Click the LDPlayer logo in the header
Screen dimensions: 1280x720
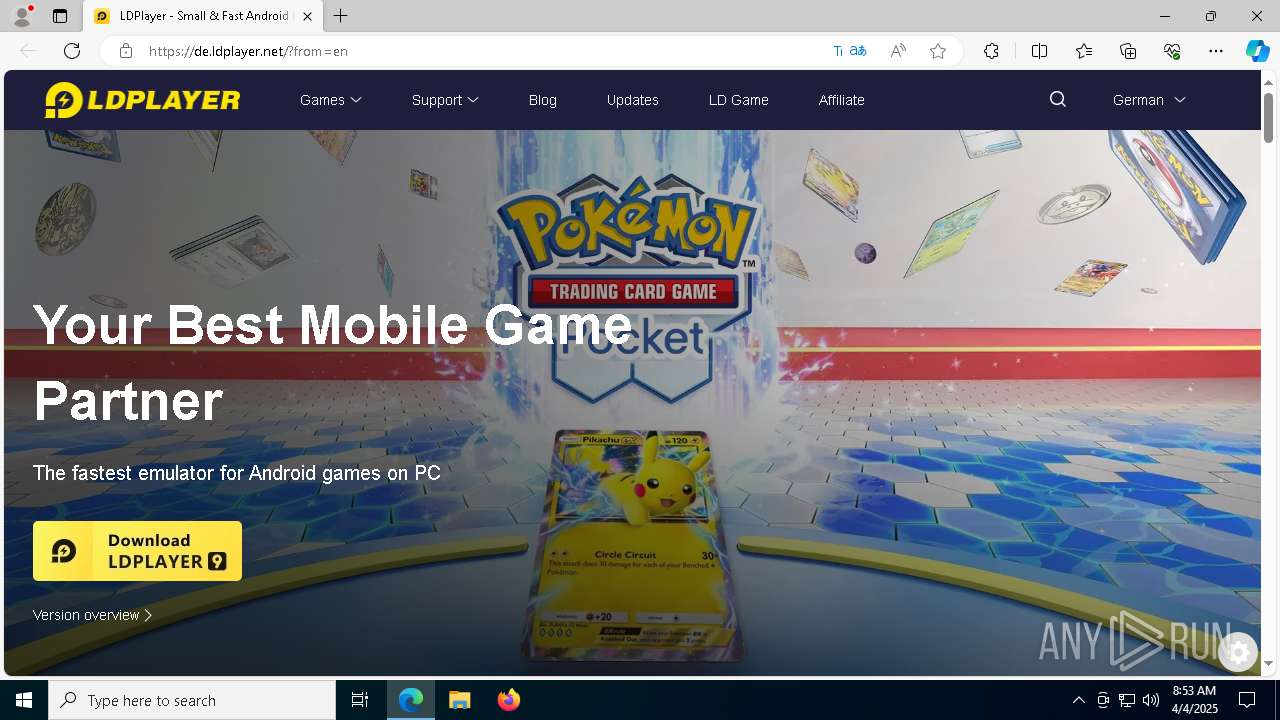point(143,100)
